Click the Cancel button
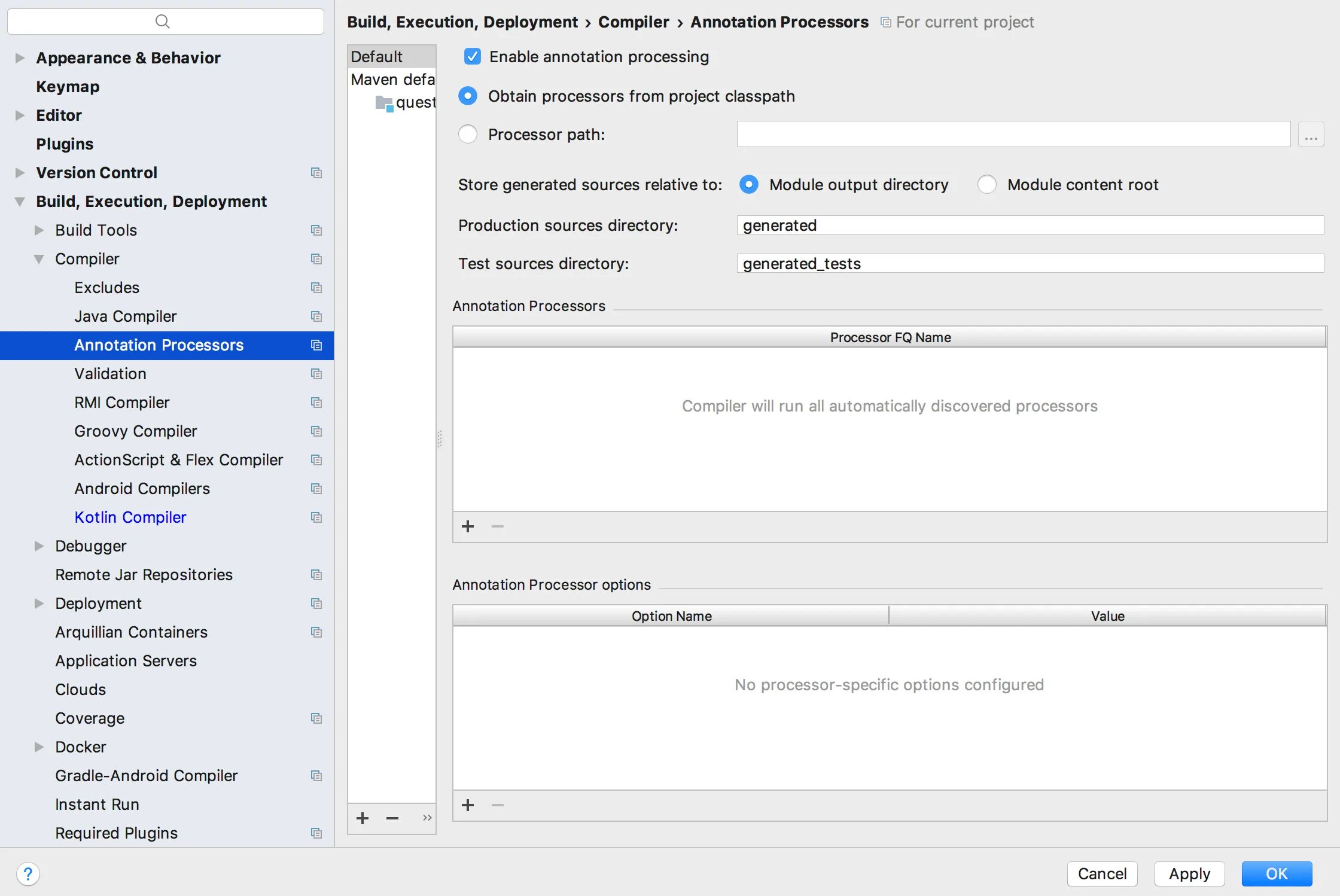The height and width of the screenshot is (896, 1340). [1102, 874]
